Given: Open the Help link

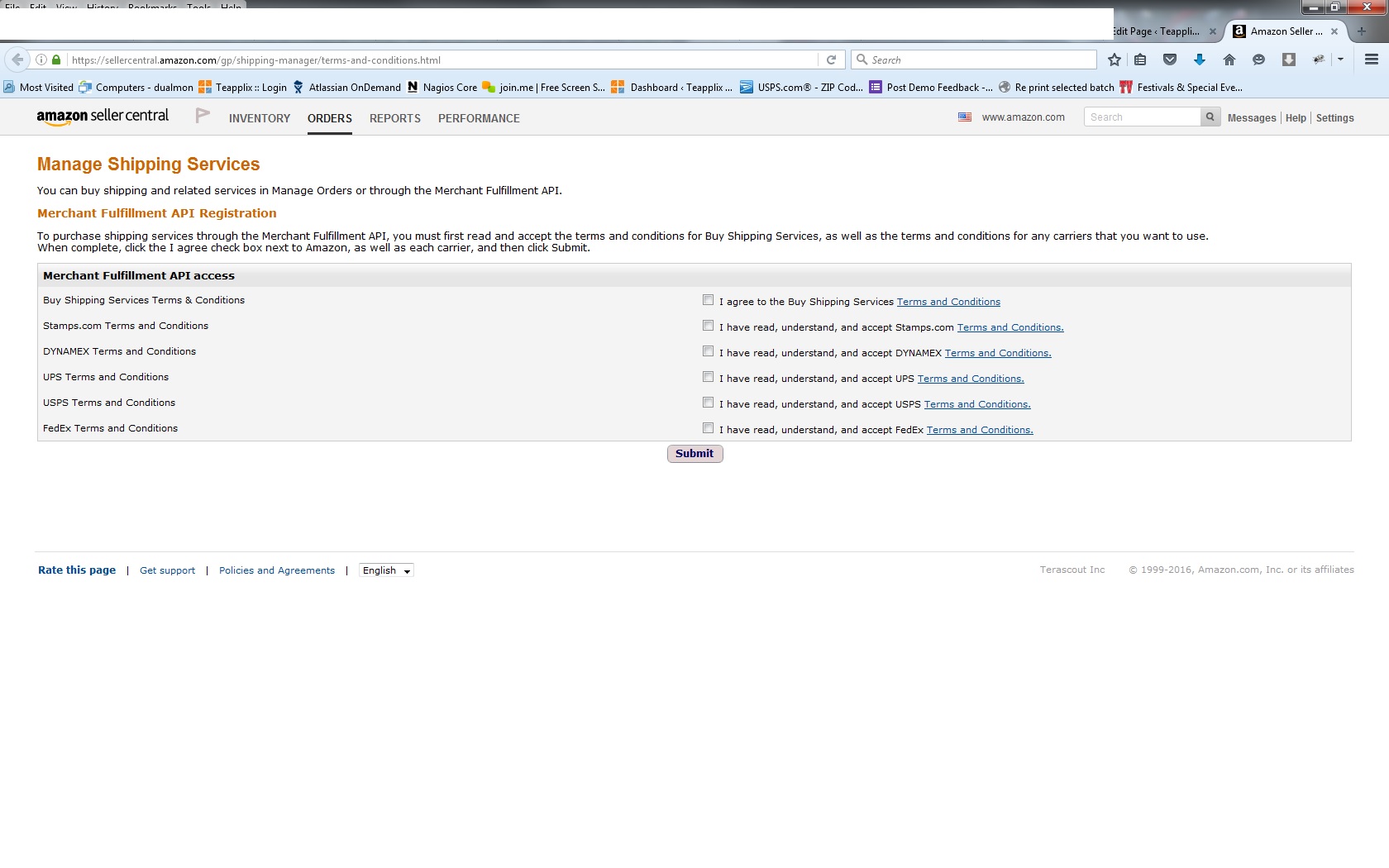Looking at the screenshot, I should (1296, 118).
